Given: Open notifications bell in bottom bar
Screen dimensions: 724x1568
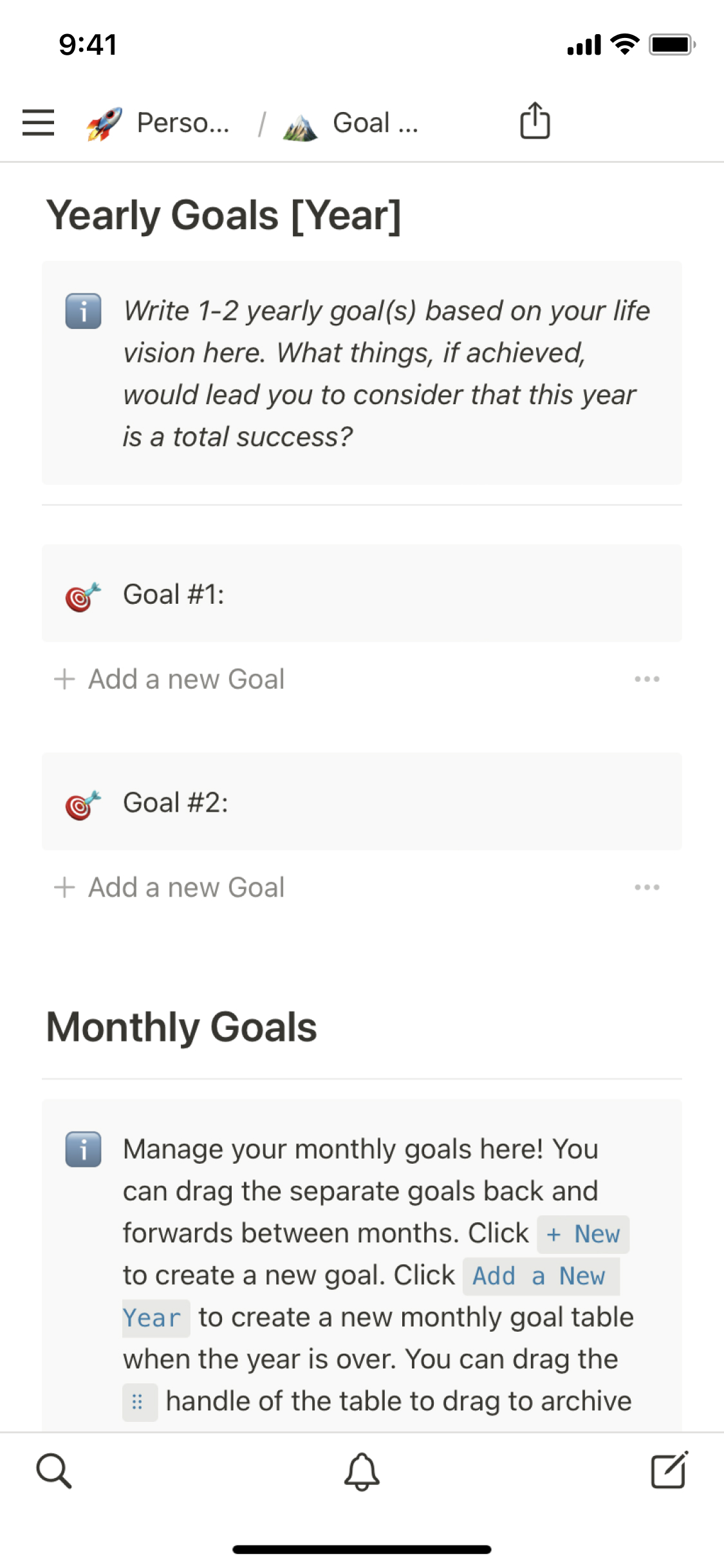Looking at the screenshot, I should click(x=362, y=1471).
